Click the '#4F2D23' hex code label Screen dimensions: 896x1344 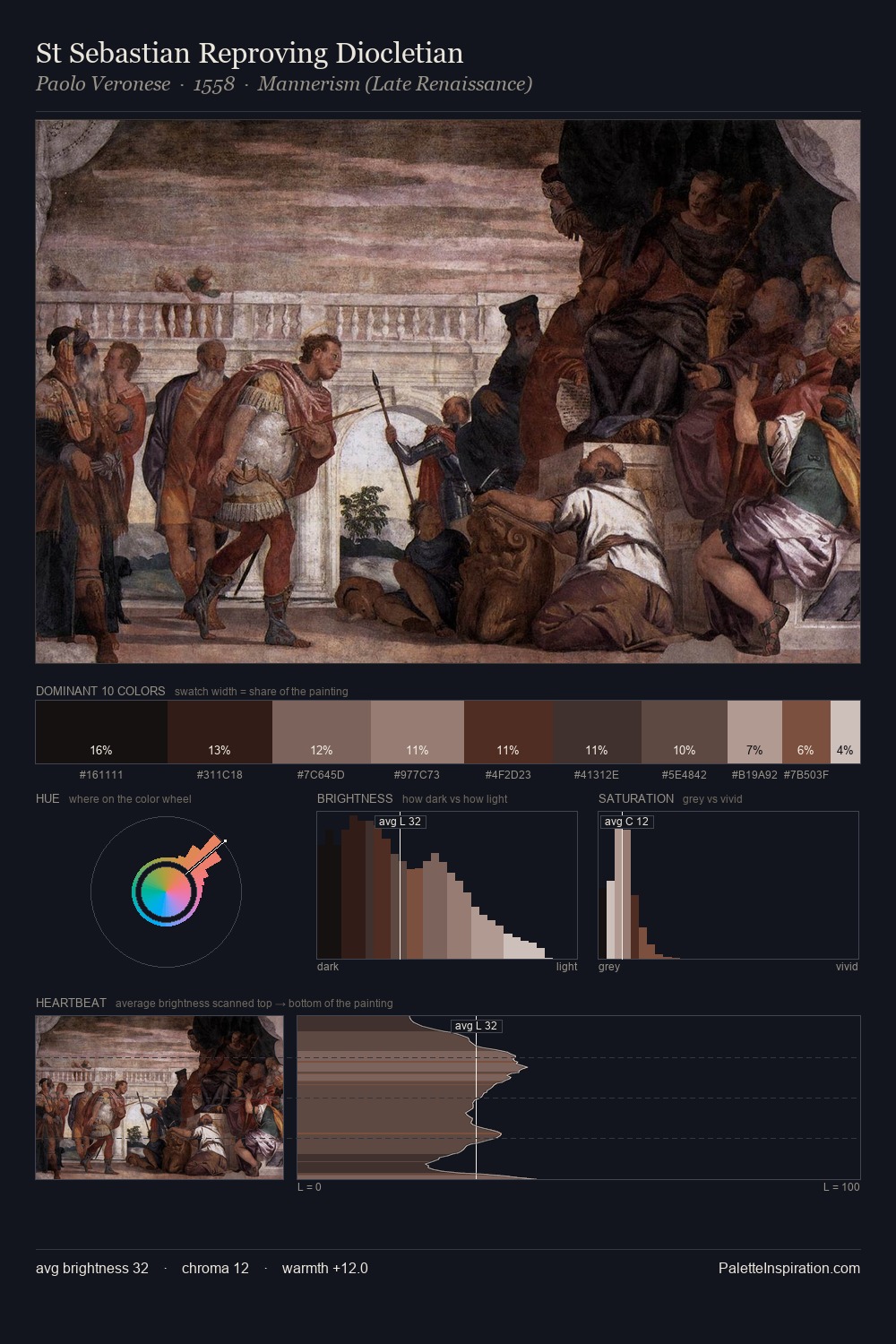point(508,775)
